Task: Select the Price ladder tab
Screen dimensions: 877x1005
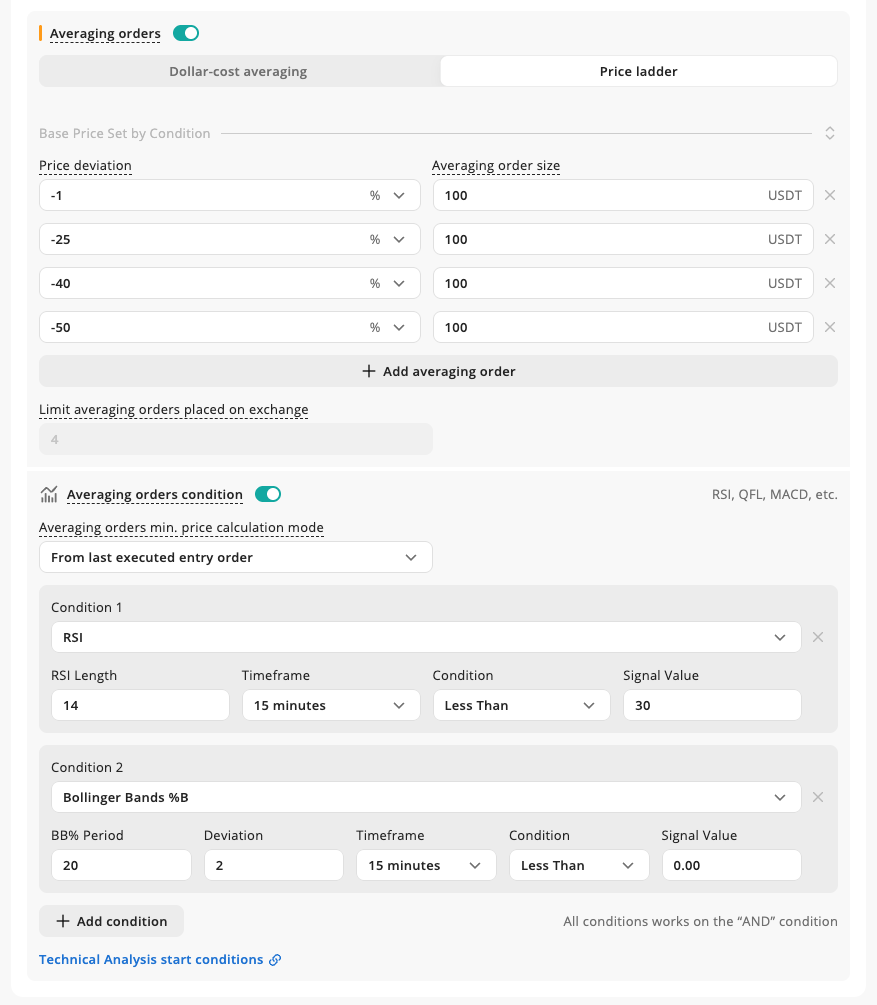Action: [639, 71]
